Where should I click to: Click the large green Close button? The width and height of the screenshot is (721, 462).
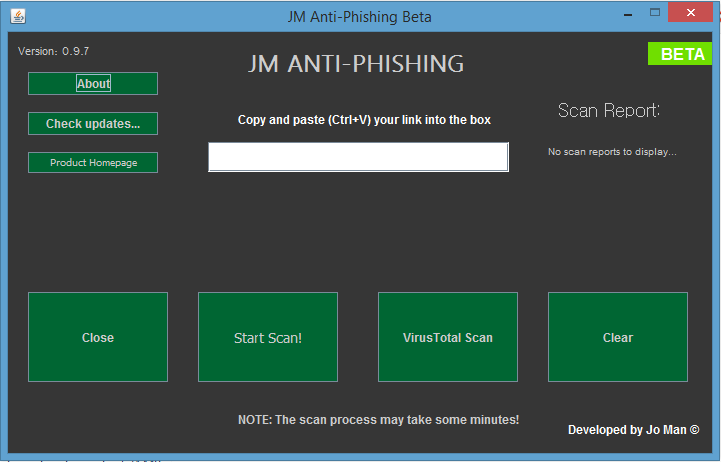[x=98, y=337]
